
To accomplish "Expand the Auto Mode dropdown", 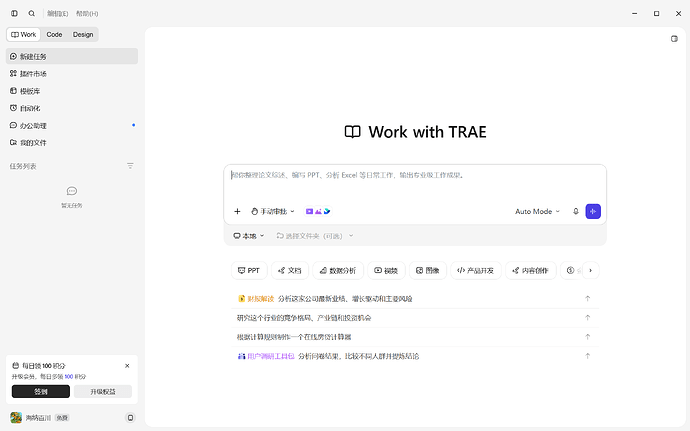I will coord(537,211).
